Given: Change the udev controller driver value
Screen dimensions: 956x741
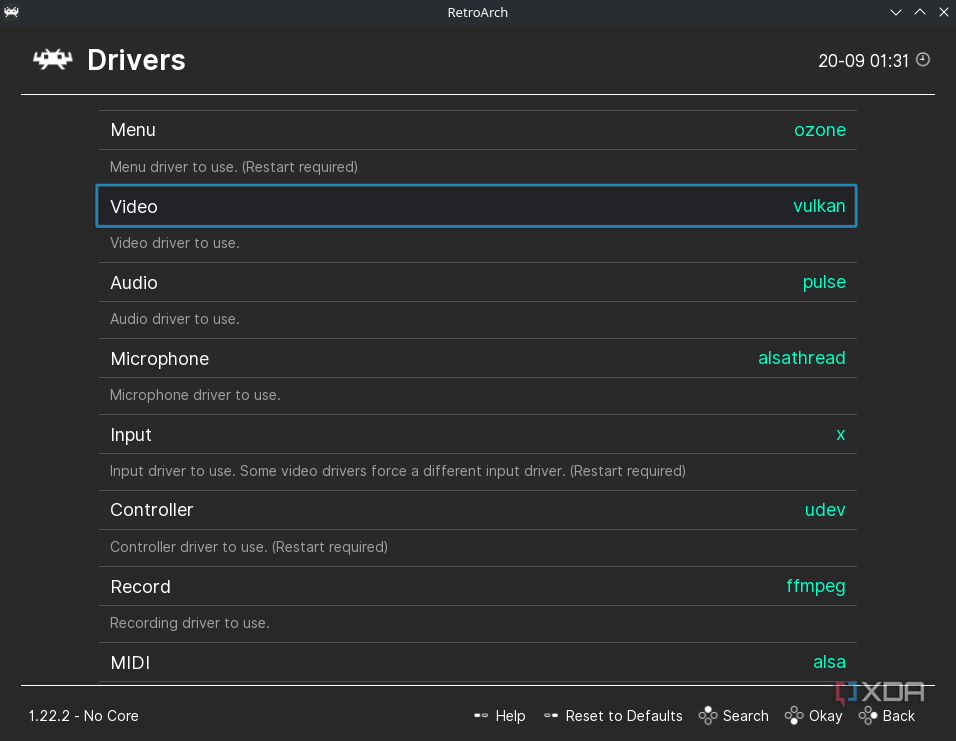Looking at the screenshot, I should point(825,510).
